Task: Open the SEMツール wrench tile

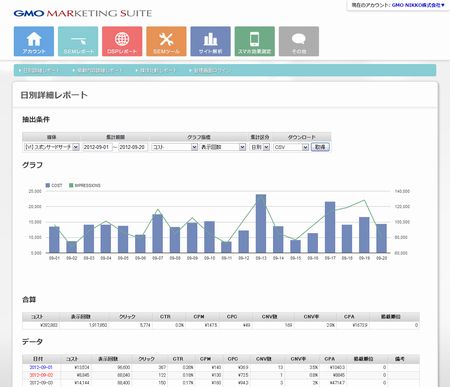Action: (166, 41)
